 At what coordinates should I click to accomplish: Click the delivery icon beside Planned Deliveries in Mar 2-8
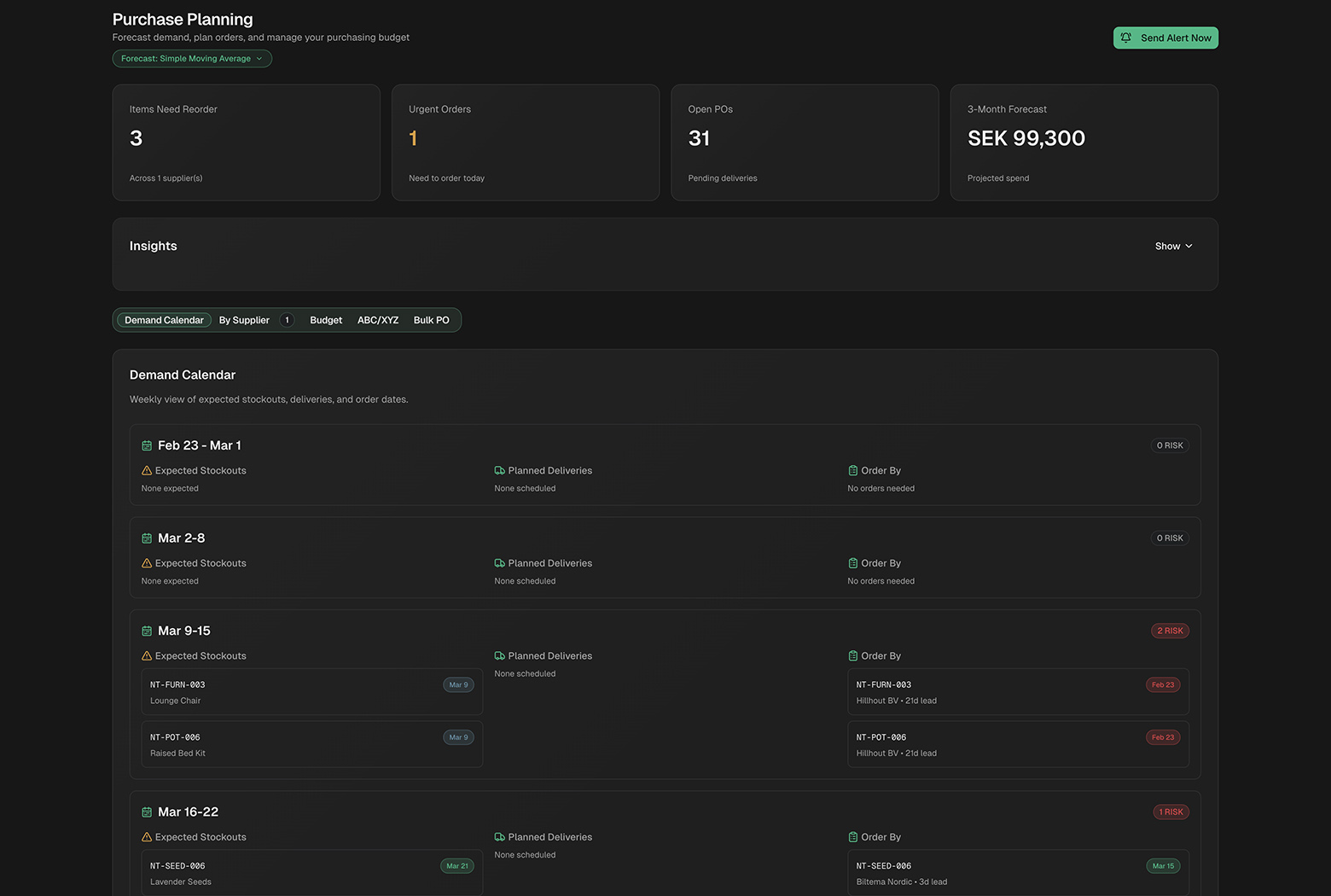point(499,563)
